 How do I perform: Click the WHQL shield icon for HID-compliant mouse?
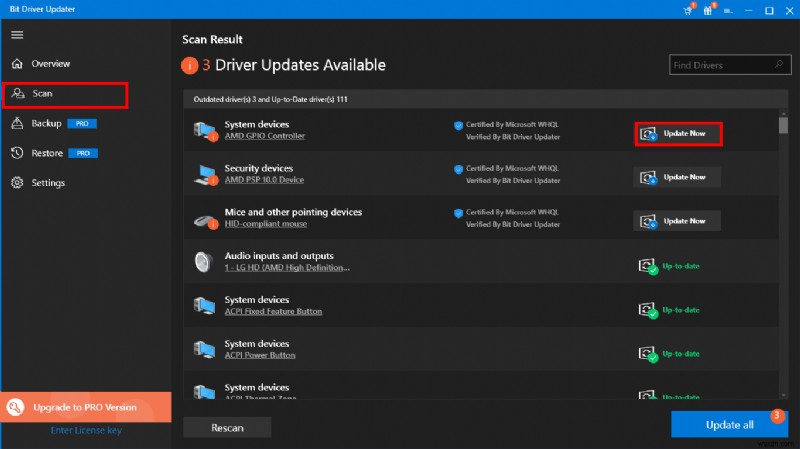458,213
